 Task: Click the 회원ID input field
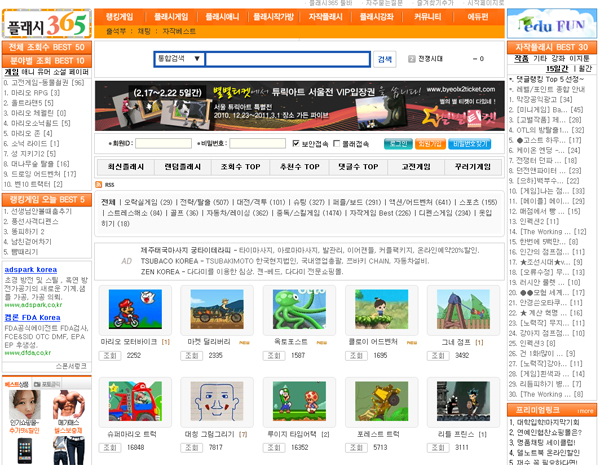(163, 144)
